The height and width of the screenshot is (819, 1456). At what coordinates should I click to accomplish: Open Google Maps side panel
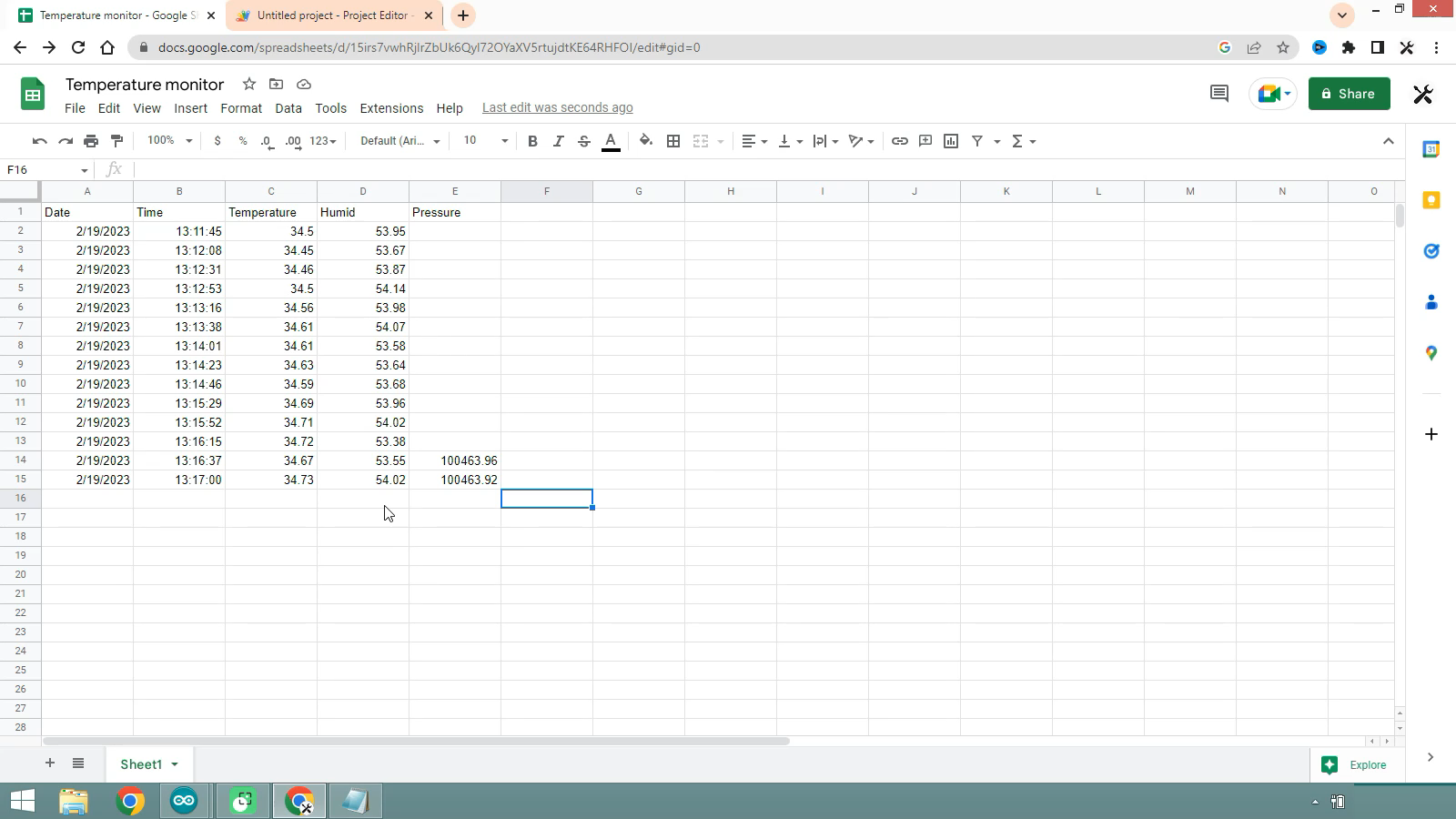click(1431, 353)
